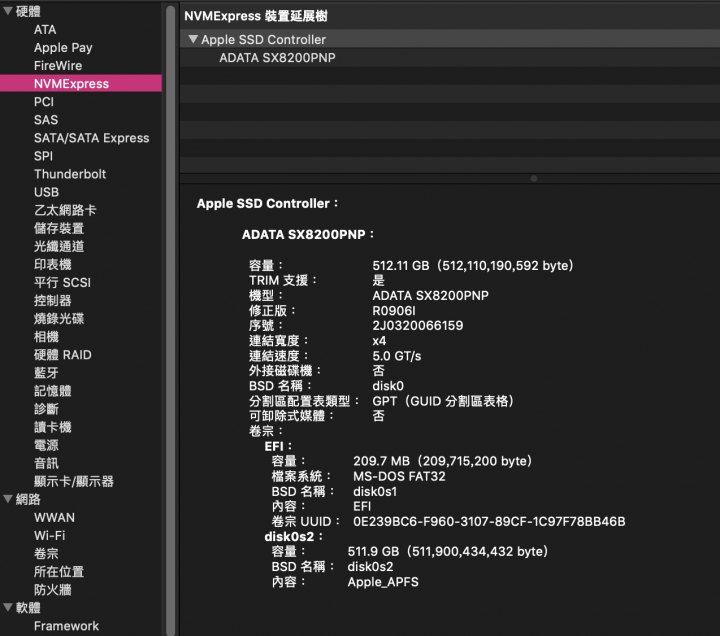
Task: Click the Apple_APFS content value
Action: point(383,582)
